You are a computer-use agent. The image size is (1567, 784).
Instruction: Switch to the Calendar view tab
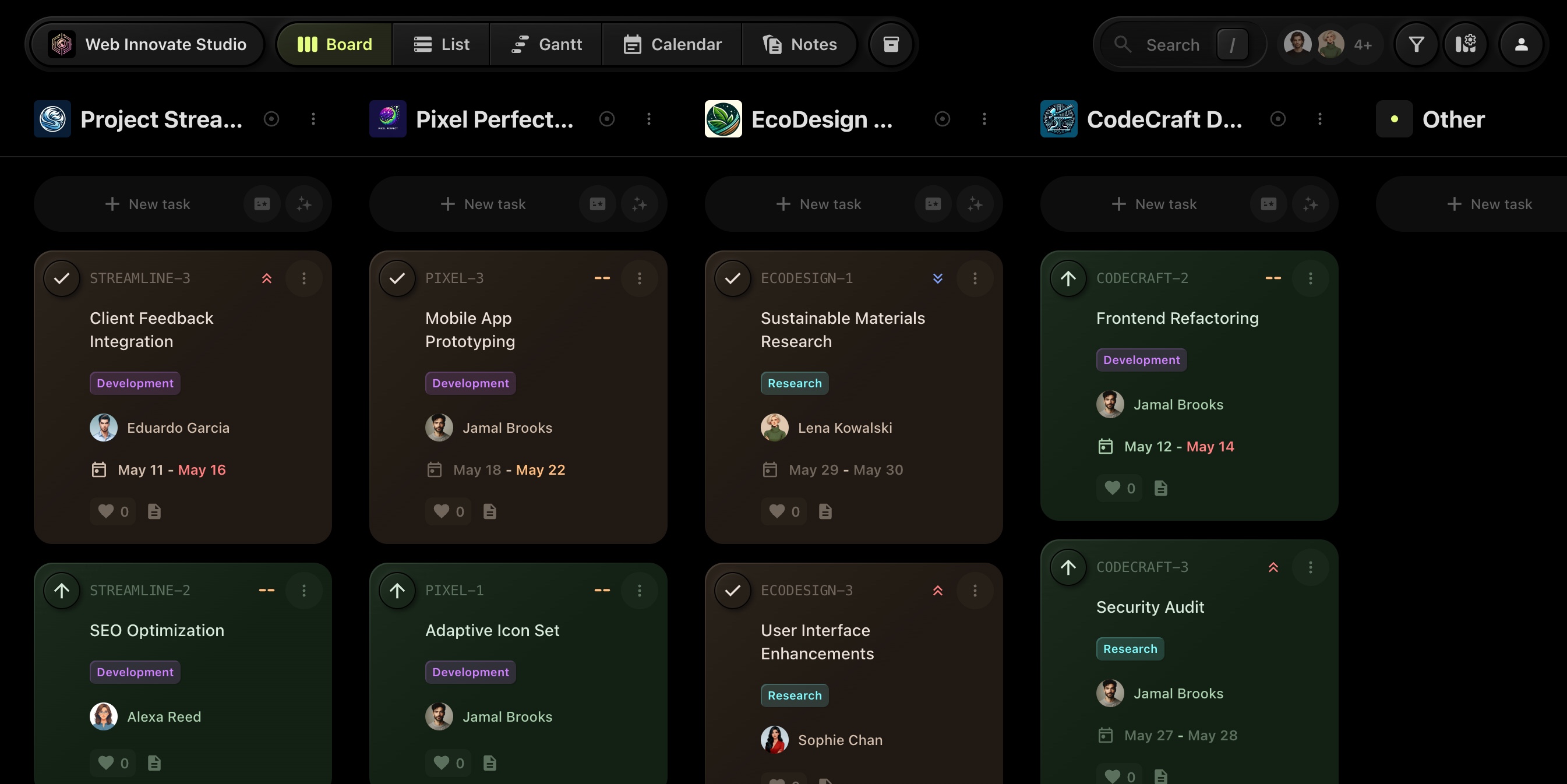pyautogui.click(x=672, y=44)
